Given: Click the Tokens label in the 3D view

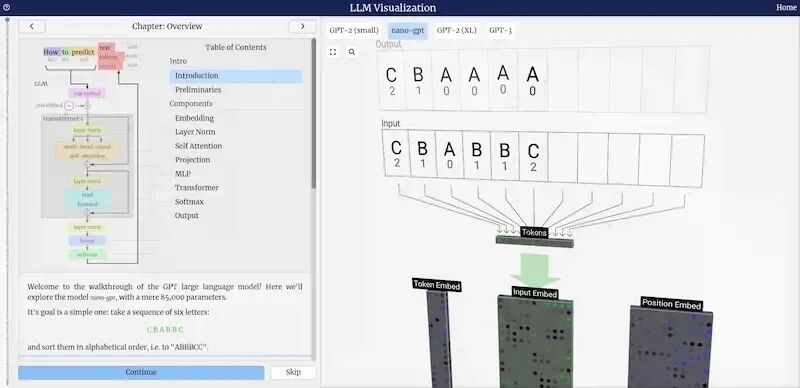Looking at the screenshot, I should click(x=534, y=232).
